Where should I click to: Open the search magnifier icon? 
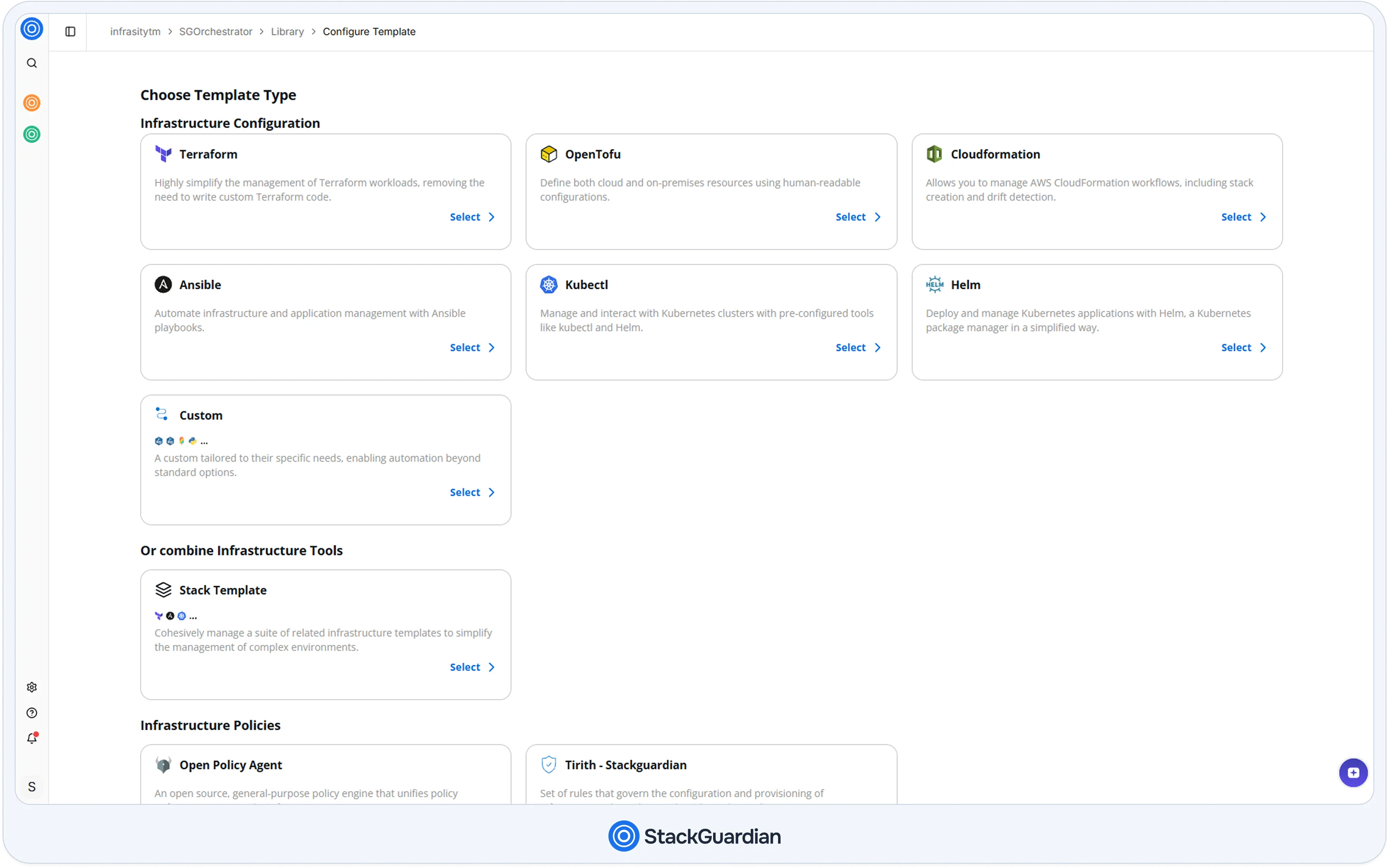[x=32, y=63]
